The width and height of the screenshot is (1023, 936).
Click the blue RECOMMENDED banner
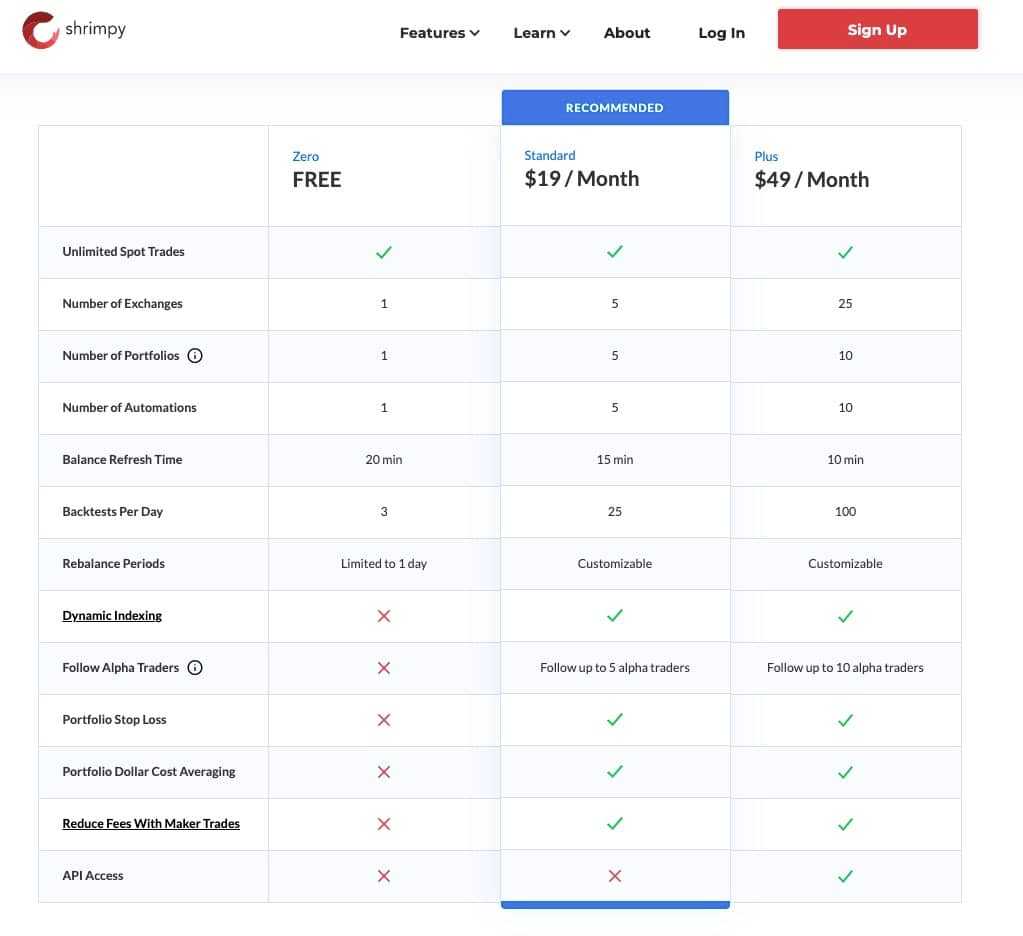[614, 108]
